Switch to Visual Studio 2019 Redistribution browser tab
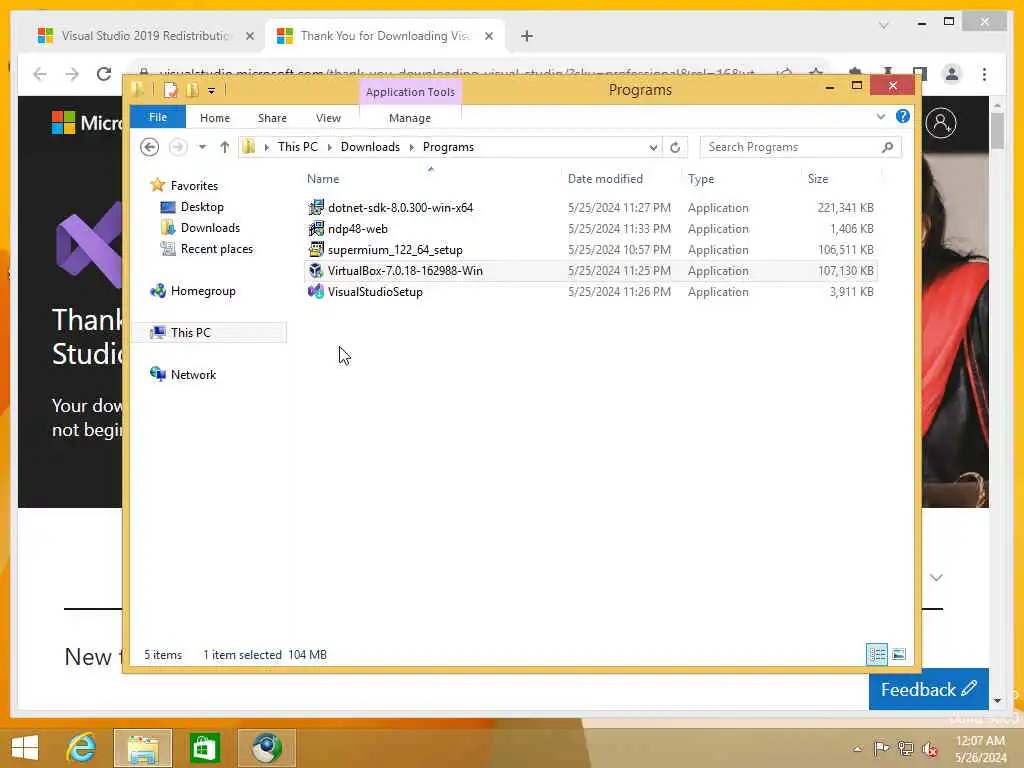 [x=145, y=36]
